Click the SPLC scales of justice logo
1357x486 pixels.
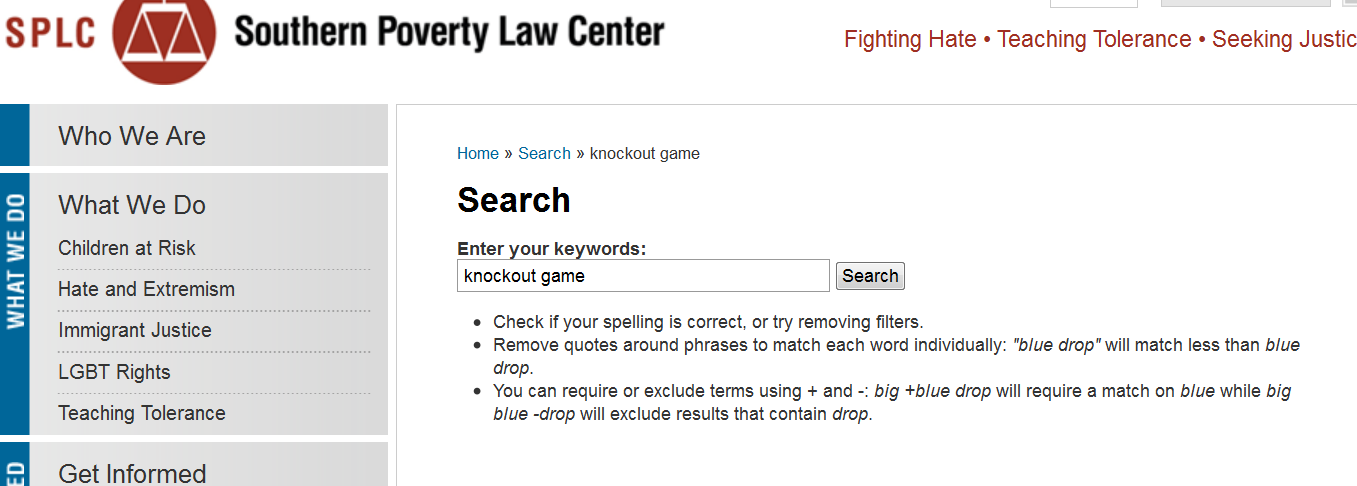[x=162, y=35]
